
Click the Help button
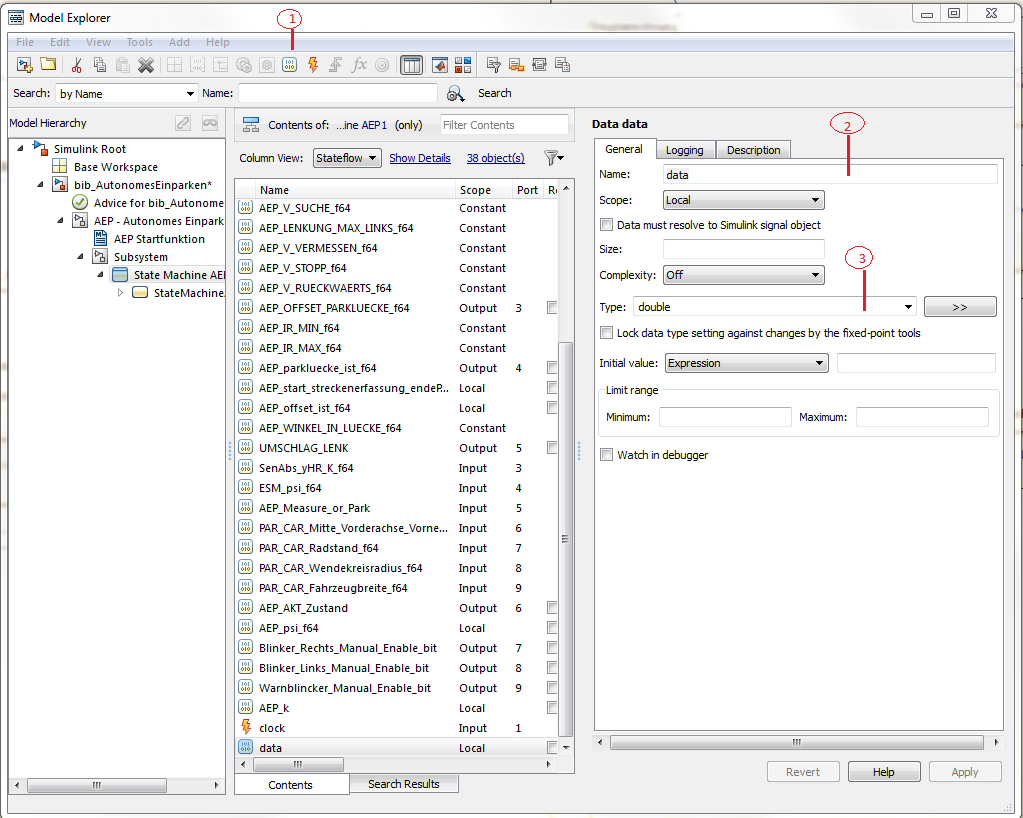[x=884, y=772]
